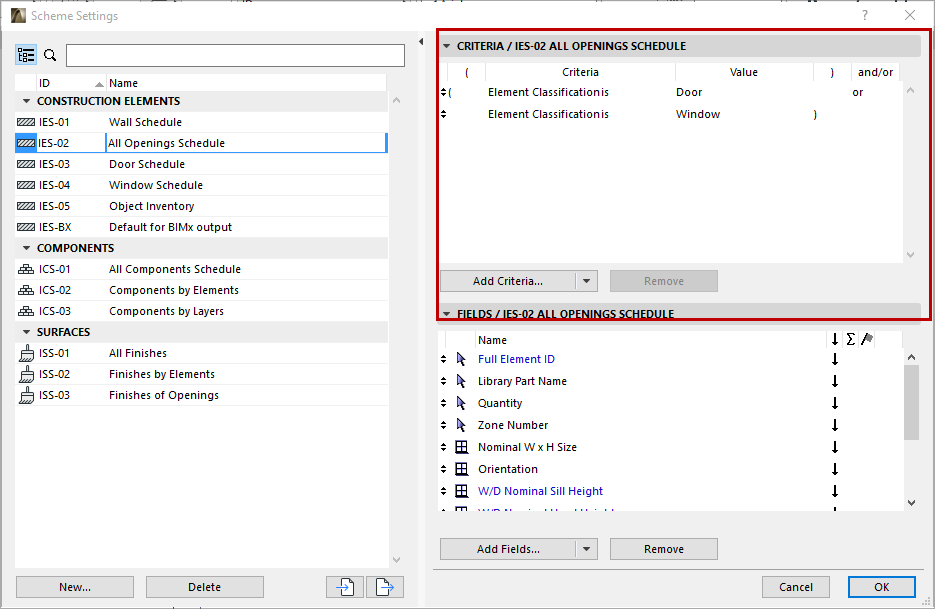Toggle sort arrow for Zone Number
This screenshot has width=935, height=609.
click(835, 425)
